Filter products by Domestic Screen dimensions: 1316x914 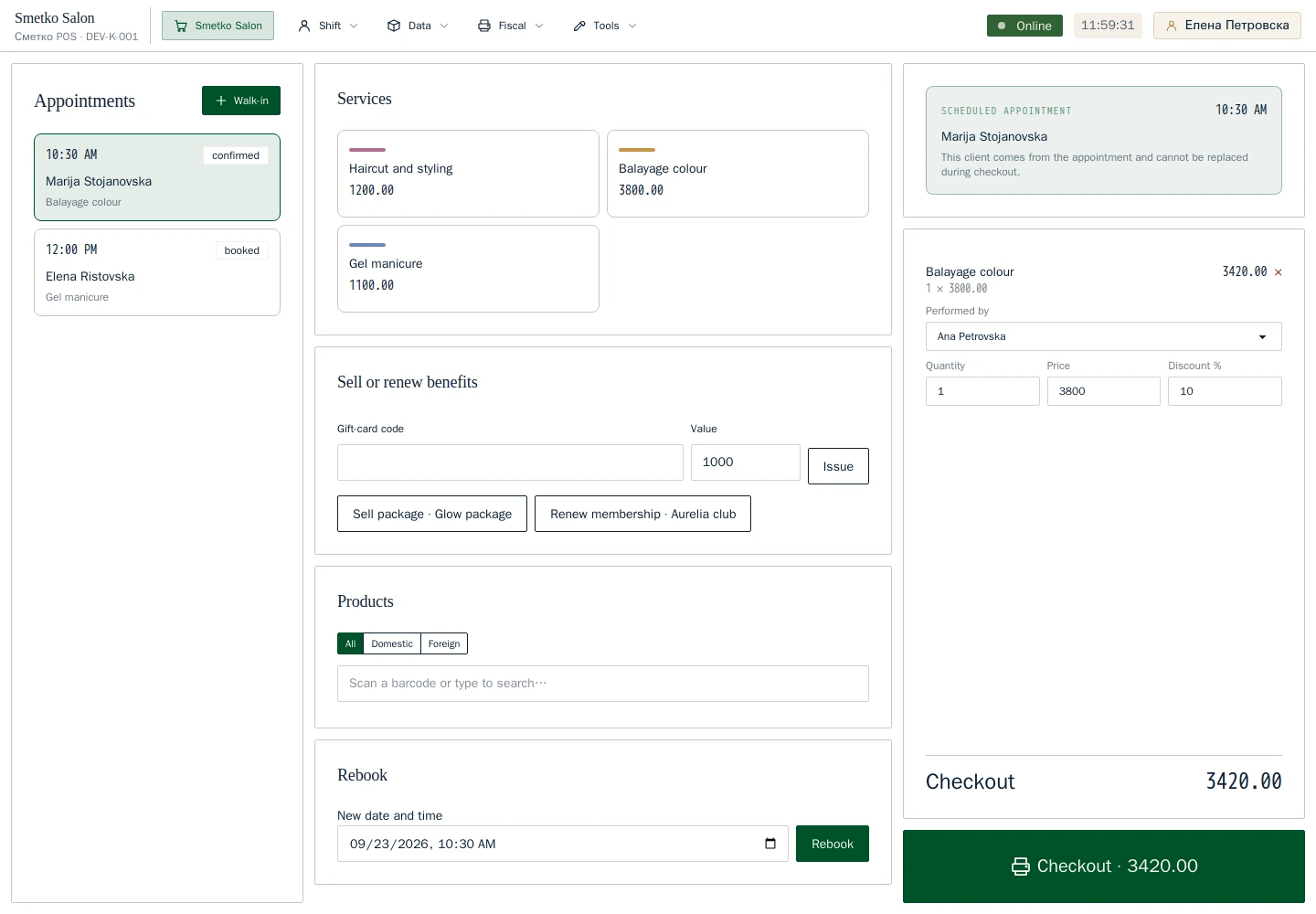(x=392, y=643)
